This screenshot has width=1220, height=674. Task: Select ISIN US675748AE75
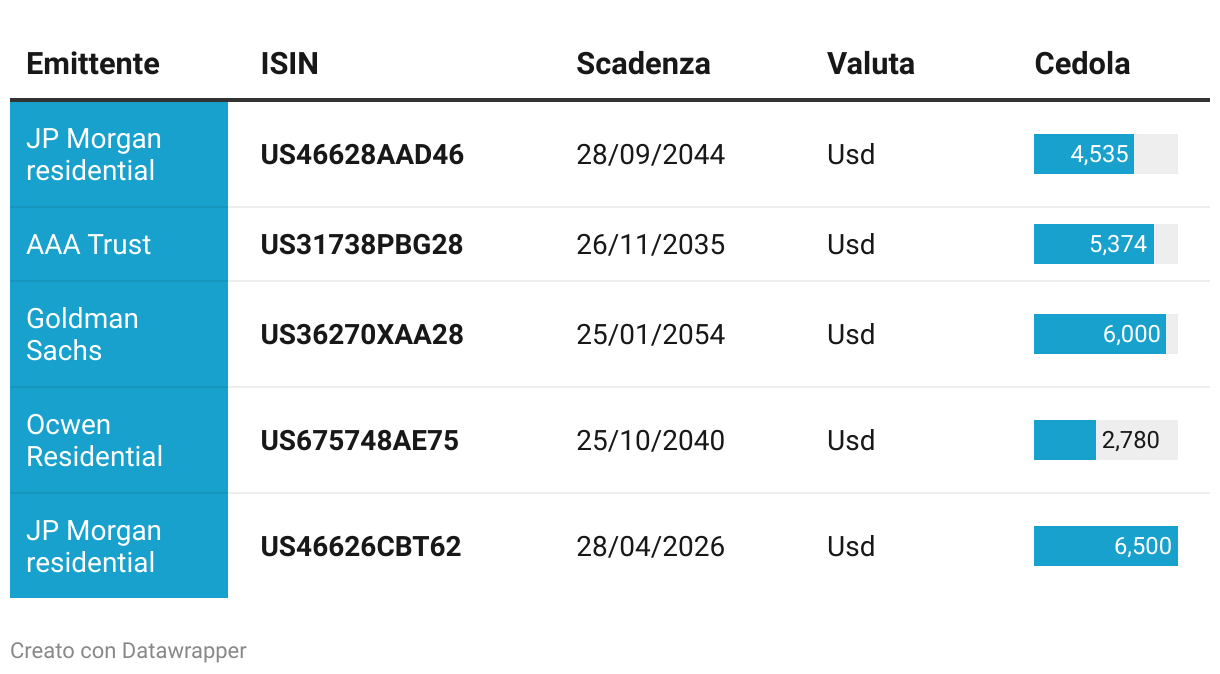click(x=359, y=441)
